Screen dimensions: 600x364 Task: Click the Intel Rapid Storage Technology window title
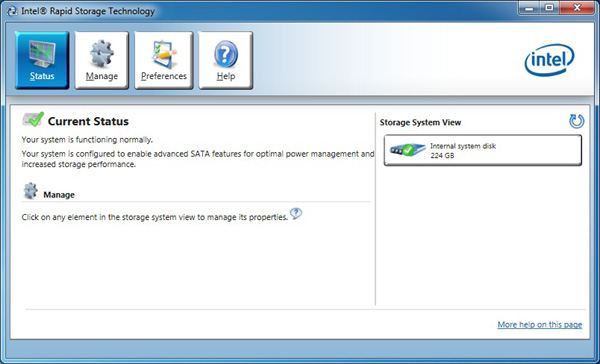click(88, 11)
